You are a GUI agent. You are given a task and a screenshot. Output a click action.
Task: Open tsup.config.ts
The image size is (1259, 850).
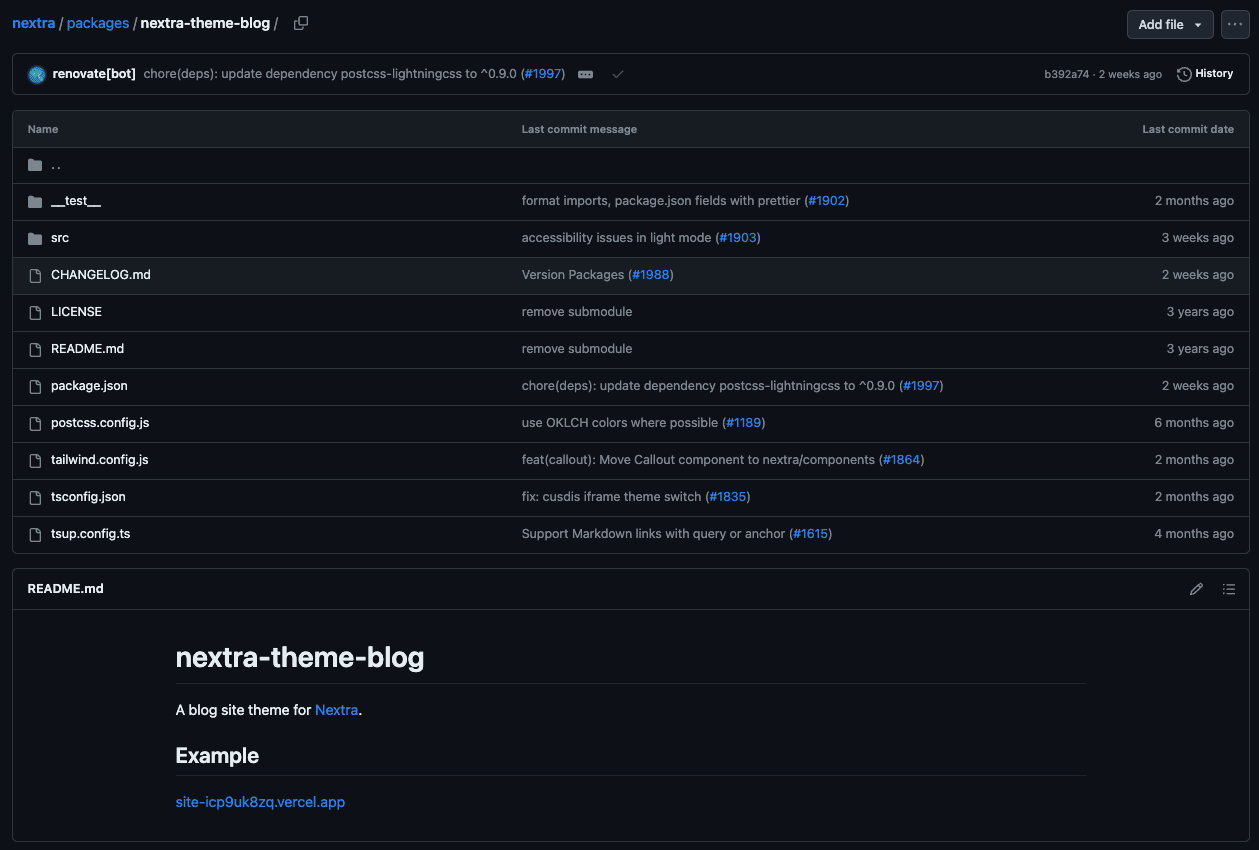coord(91,534)
